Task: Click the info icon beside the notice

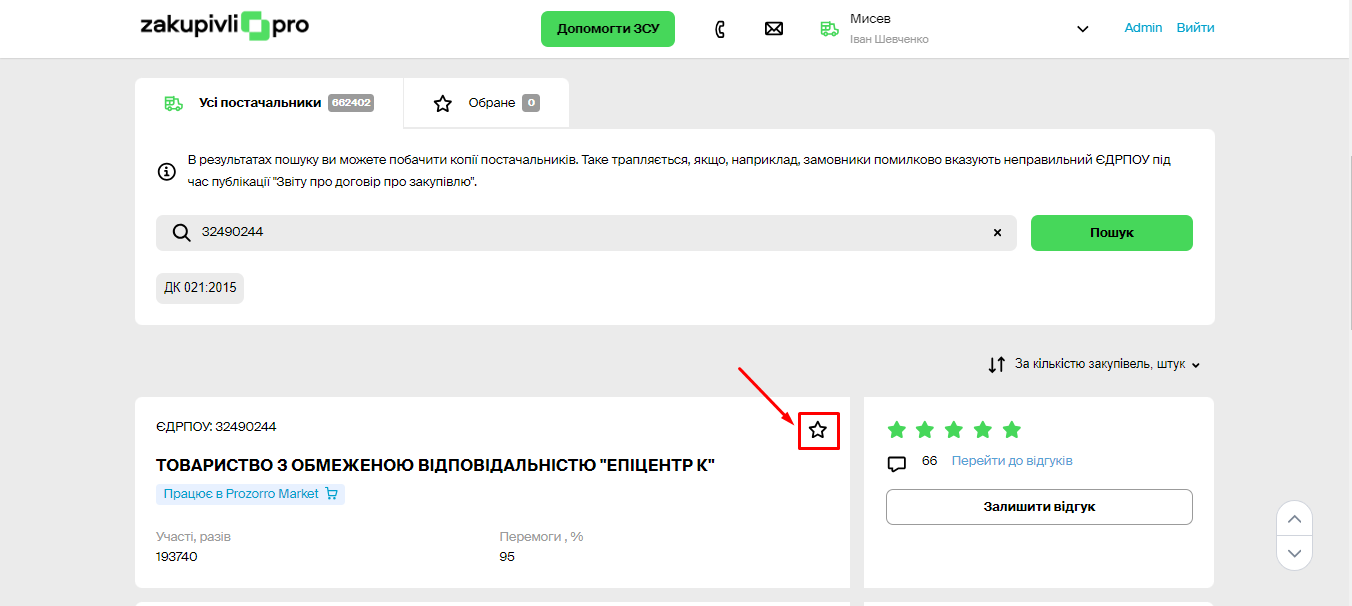Action: (168, 172)
